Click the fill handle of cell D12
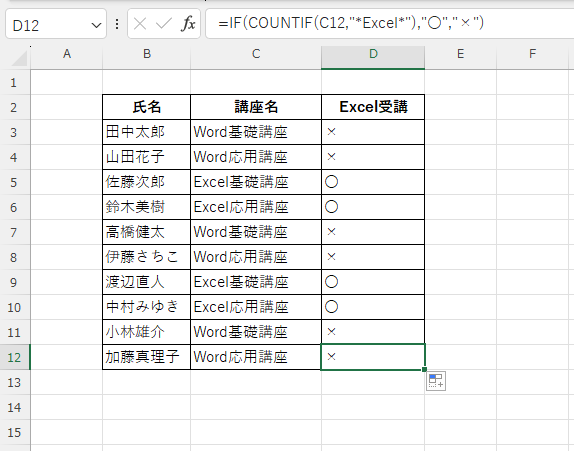This screenshot has height=451, width=574. (424, 370)
